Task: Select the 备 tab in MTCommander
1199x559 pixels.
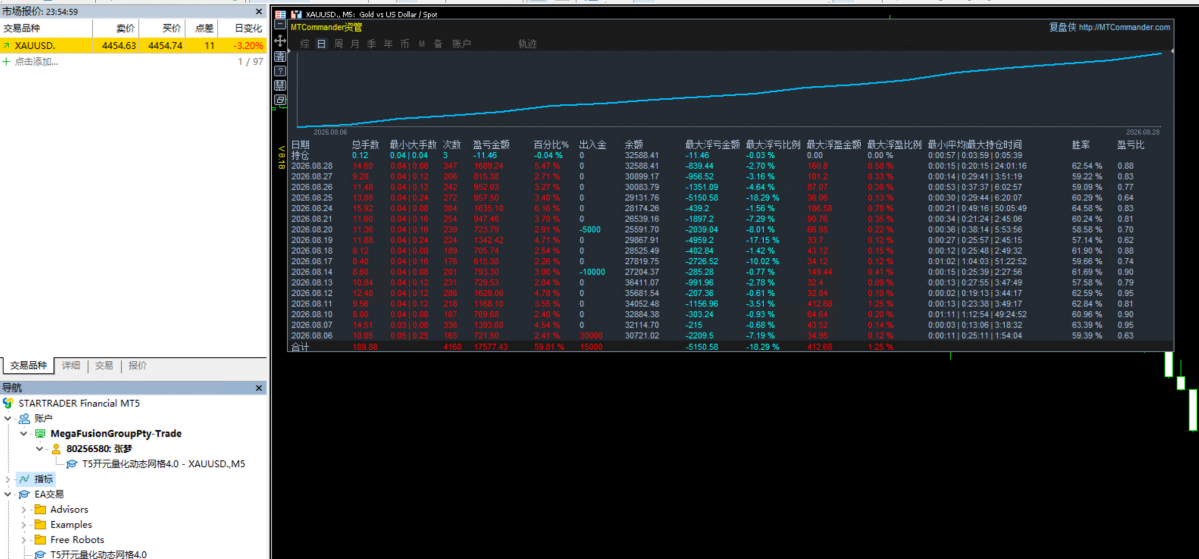Action: [438, 44]
